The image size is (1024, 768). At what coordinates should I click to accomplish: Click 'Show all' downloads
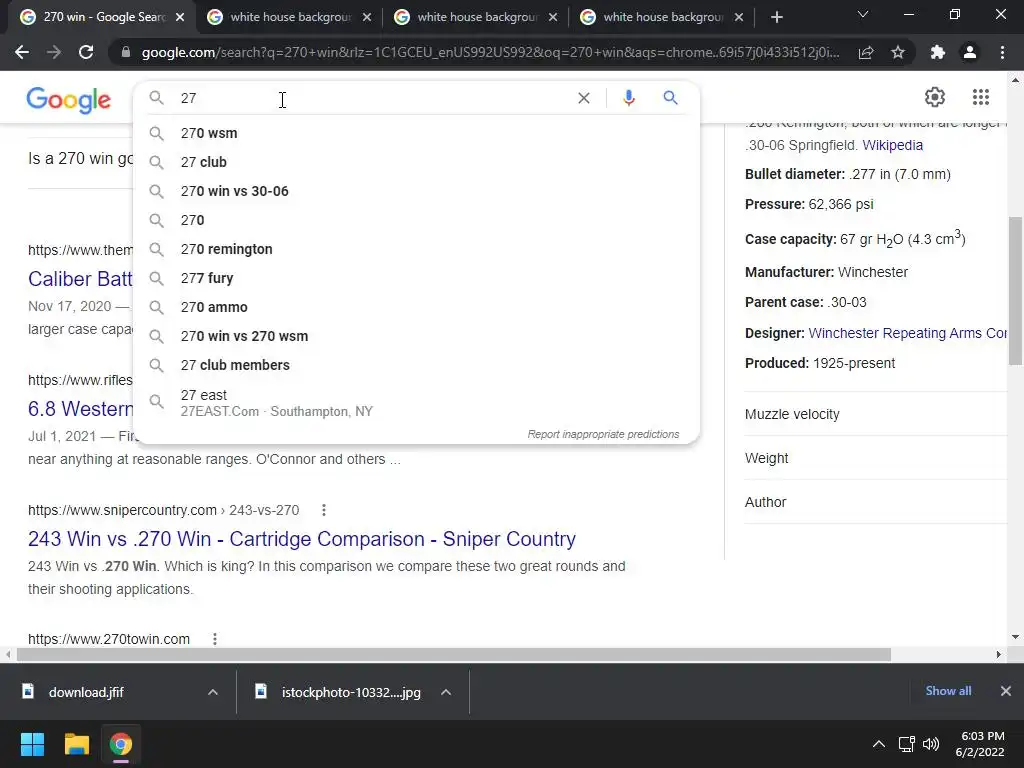coord(948,691)
